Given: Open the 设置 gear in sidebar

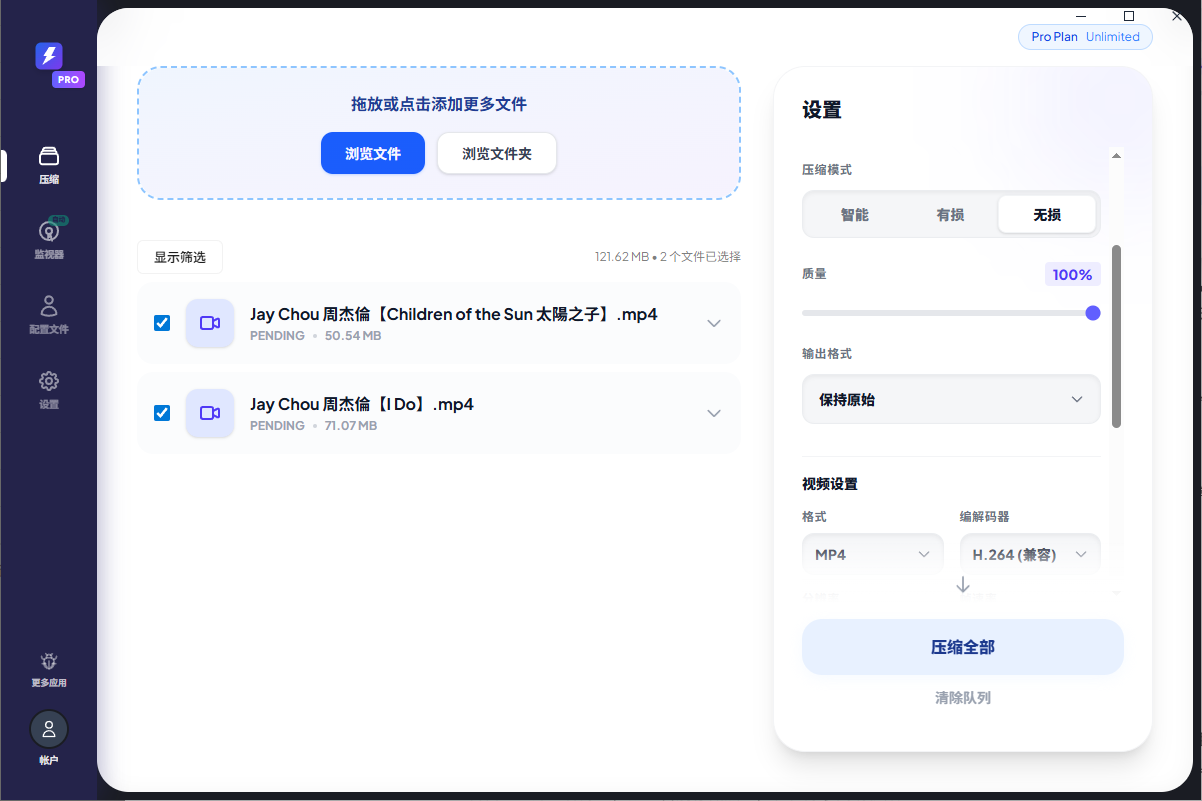Looking at the screenshot, I should (x=49, y=389).
